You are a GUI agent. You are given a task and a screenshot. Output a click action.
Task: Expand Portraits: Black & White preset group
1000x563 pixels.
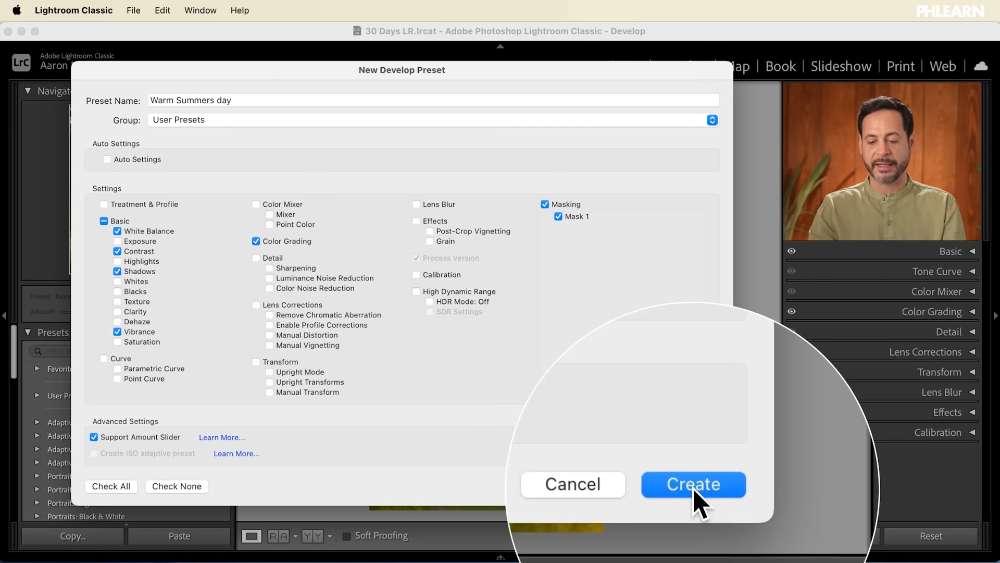point(37,516)
